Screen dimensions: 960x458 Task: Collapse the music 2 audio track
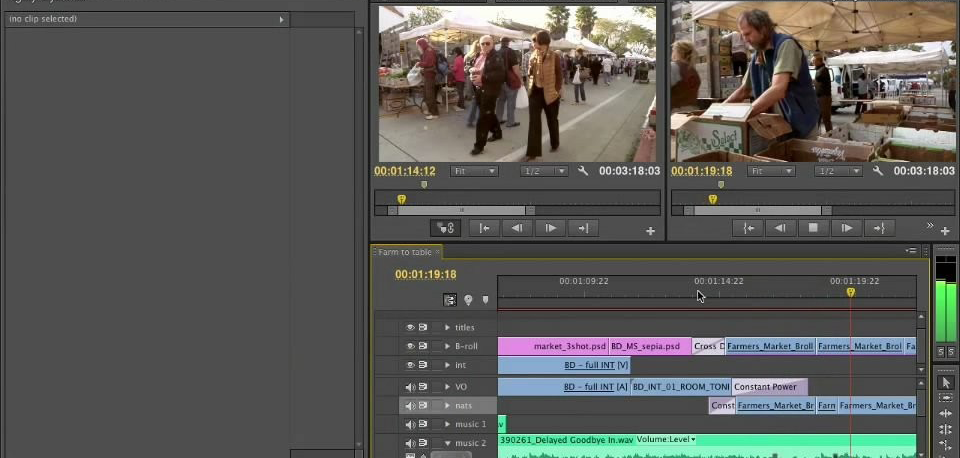point(447,443)
